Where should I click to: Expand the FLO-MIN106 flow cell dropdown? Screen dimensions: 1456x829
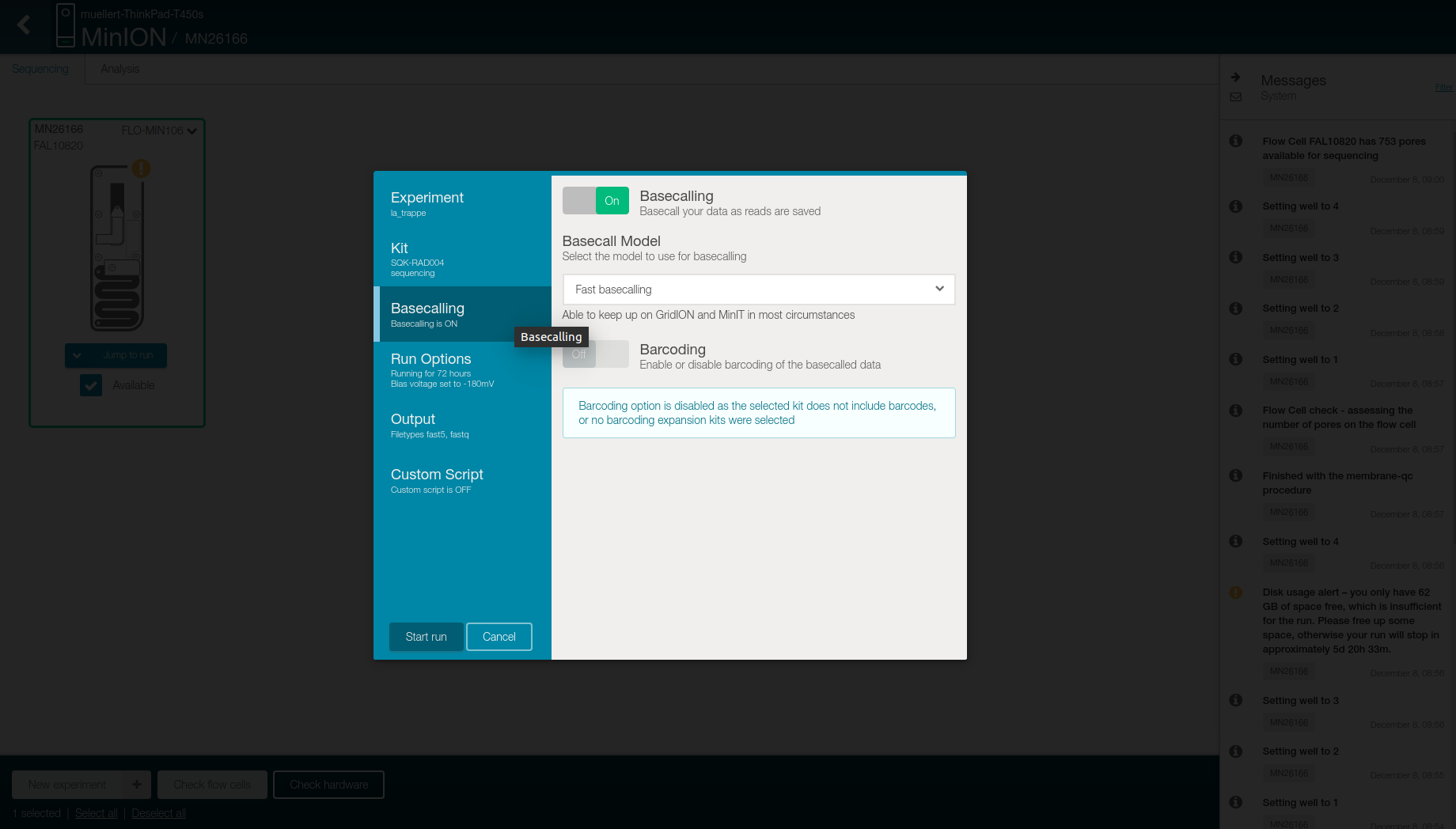(191, 131)
